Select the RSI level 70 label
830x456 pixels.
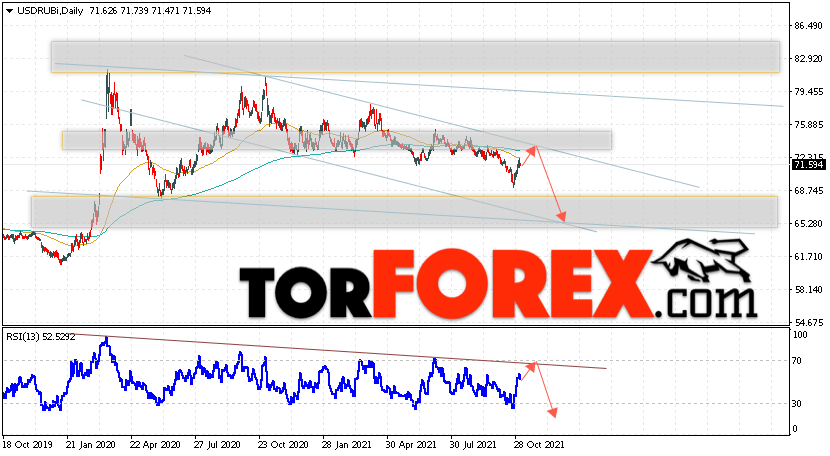coord(797,361)
